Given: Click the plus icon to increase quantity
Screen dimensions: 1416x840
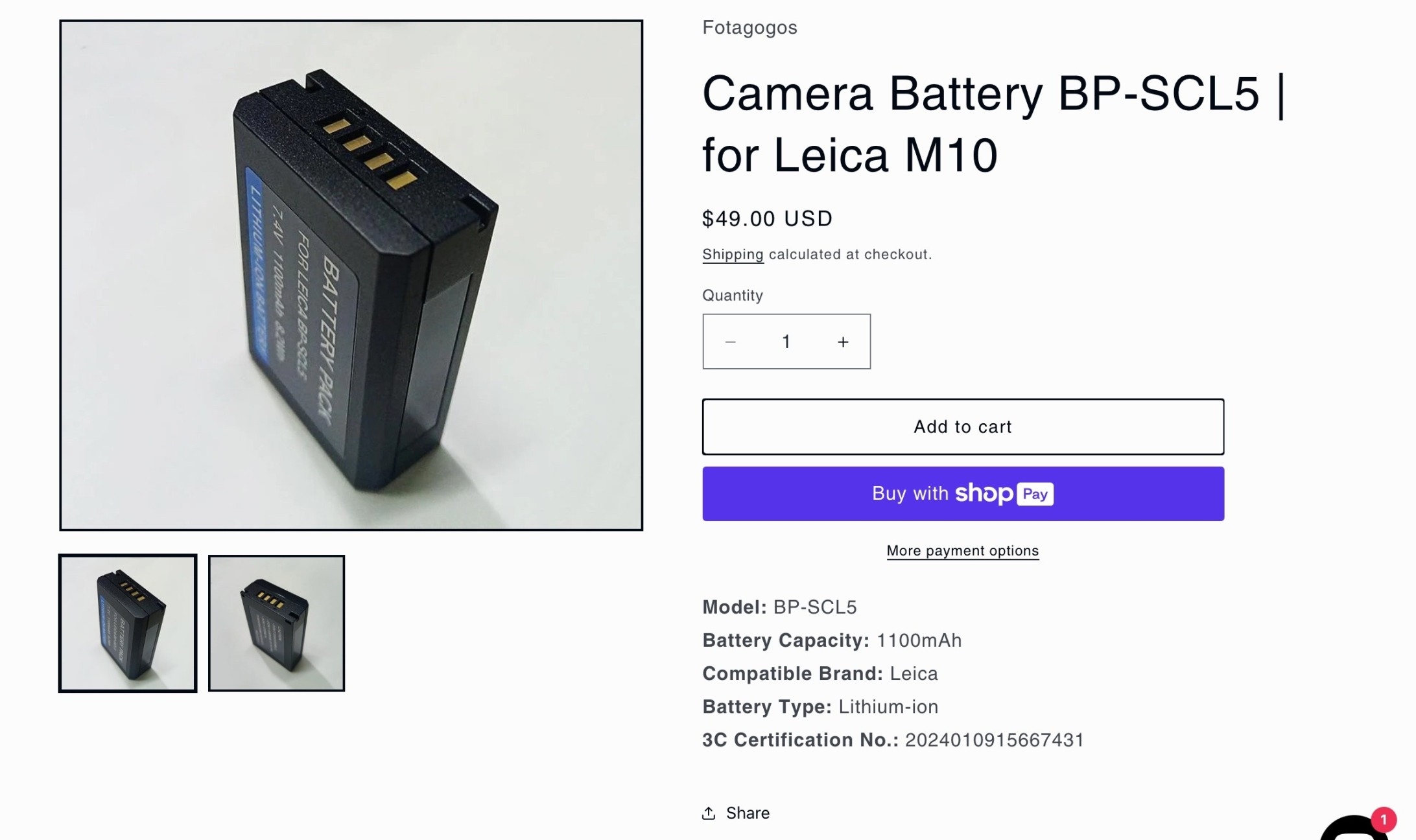Looking at the screenshot, I should (843, 342).
